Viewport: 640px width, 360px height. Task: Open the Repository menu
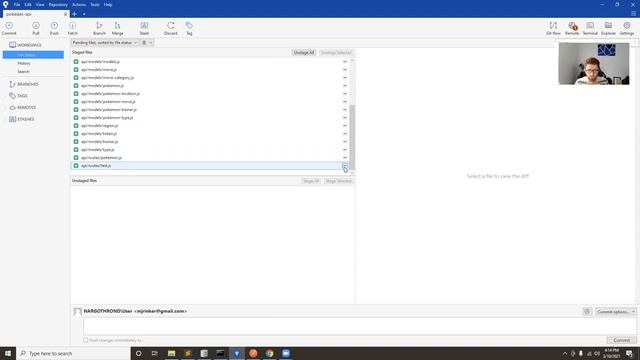click(58, 4)
